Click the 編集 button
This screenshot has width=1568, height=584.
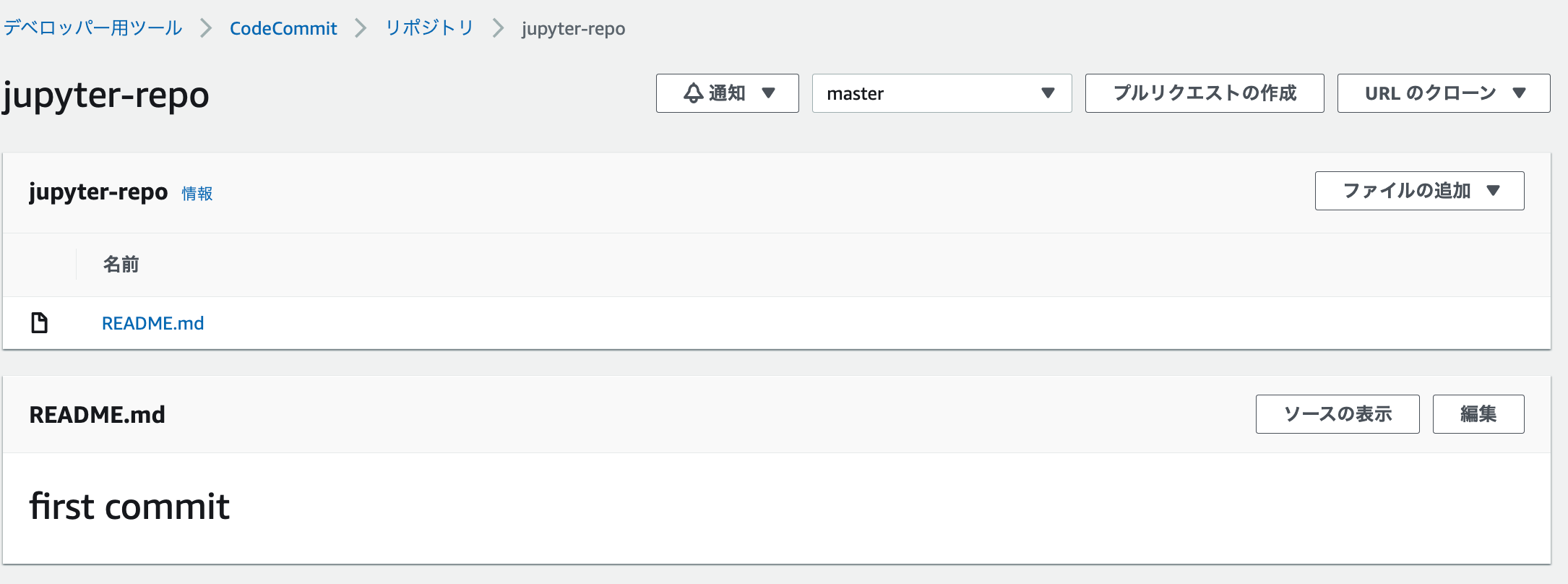coord(1478,414)
